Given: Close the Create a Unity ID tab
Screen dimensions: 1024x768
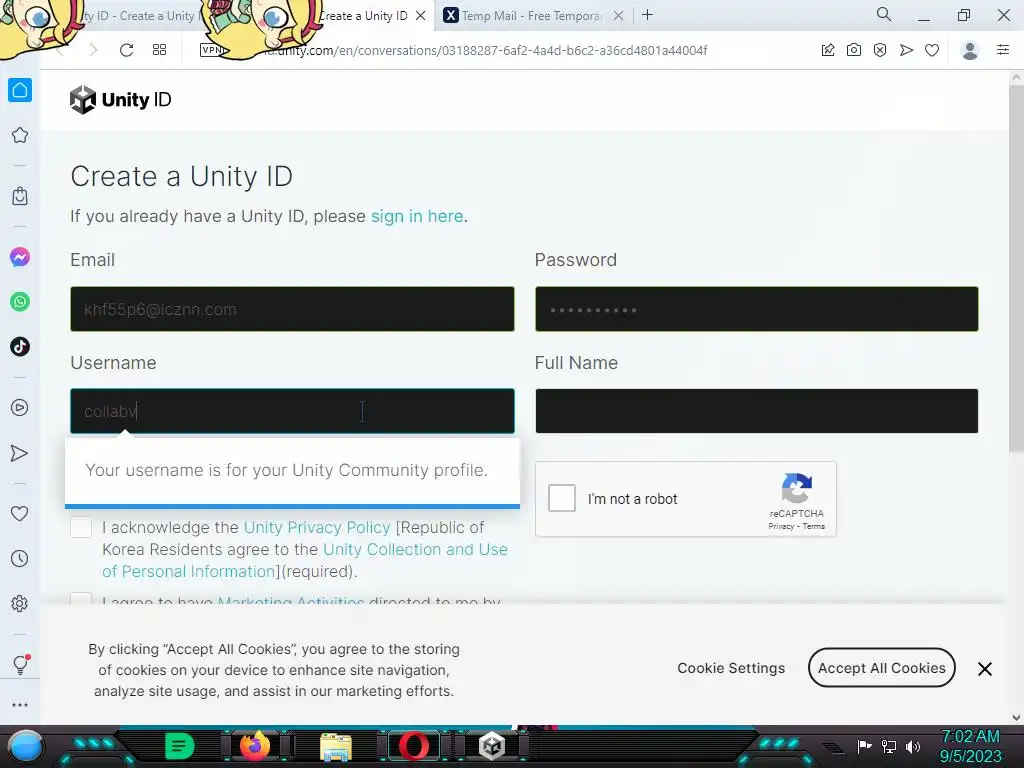Looking at the screenshot, I should [421, 16].
